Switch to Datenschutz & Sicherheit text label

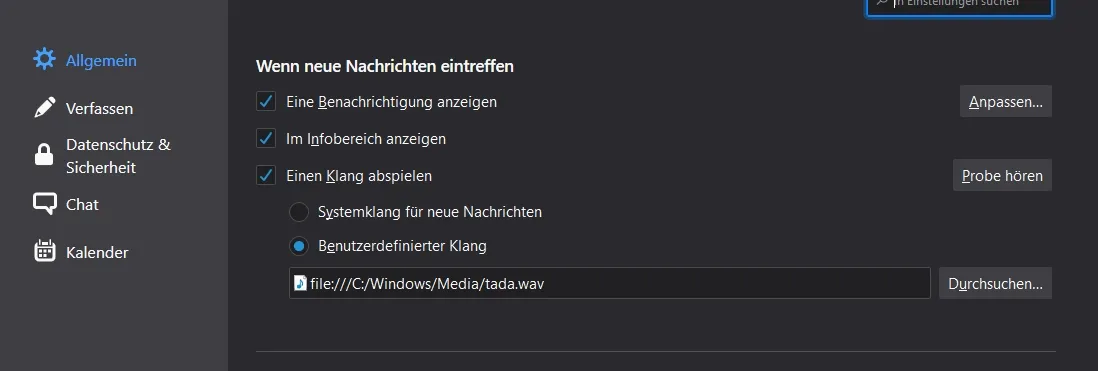(118, 156)
